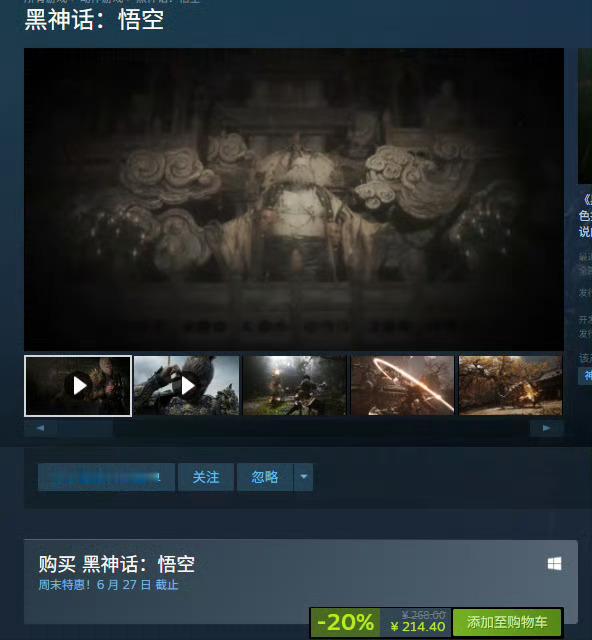The width and height of the screenshot is (592, 640).
Task: Click the -20% discount badge
Action: (x=345, y=622)
